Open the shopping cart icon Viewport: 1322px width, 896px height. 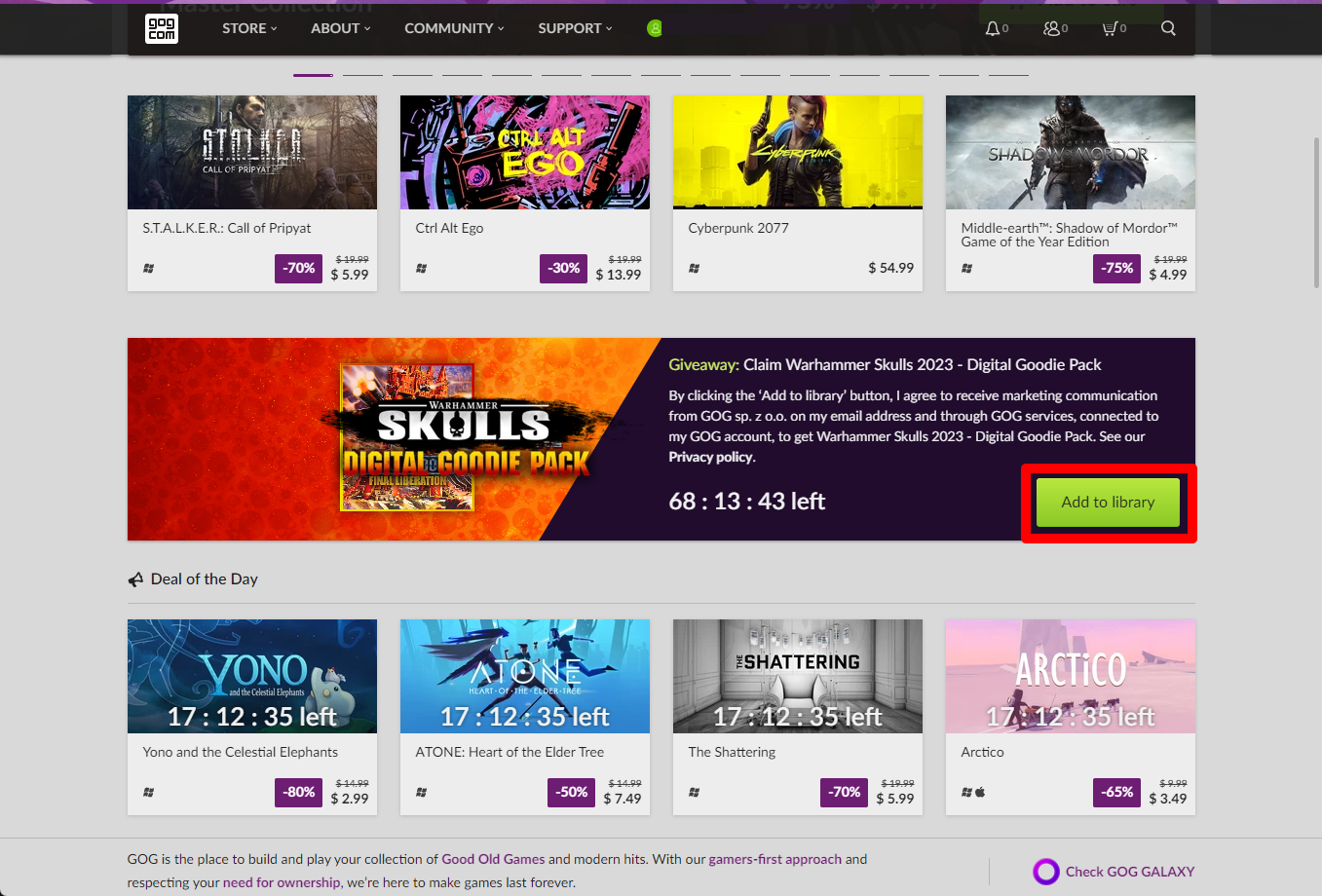click(1109, 28)
